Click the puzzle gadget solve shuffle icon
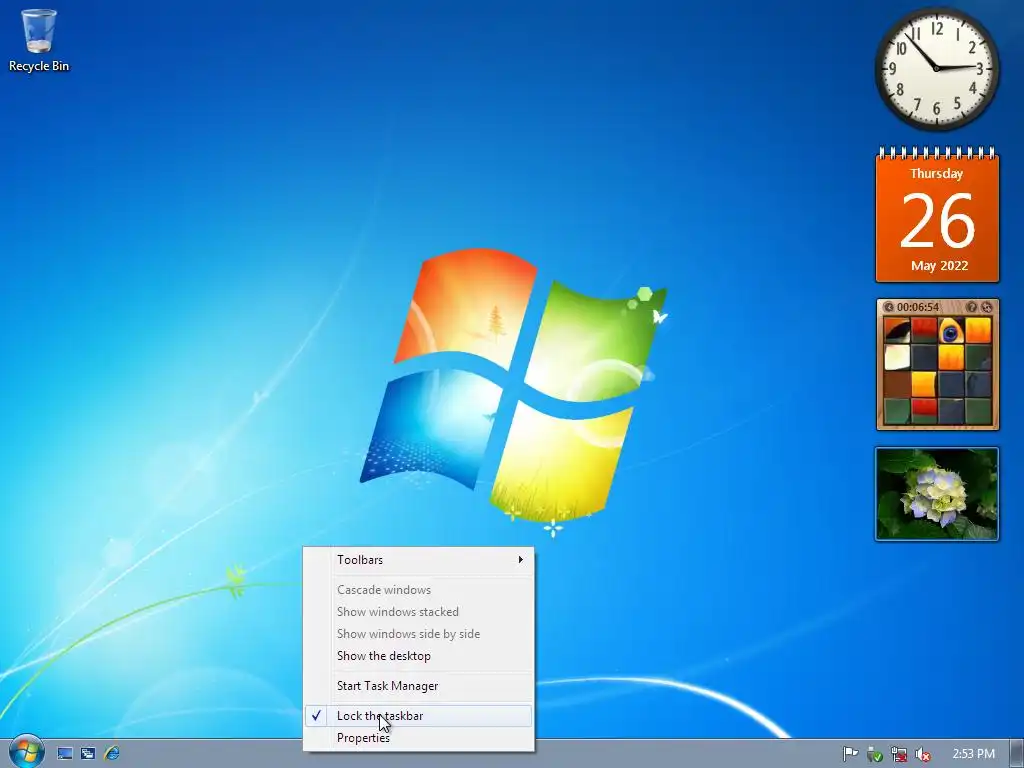 [987, 307]
